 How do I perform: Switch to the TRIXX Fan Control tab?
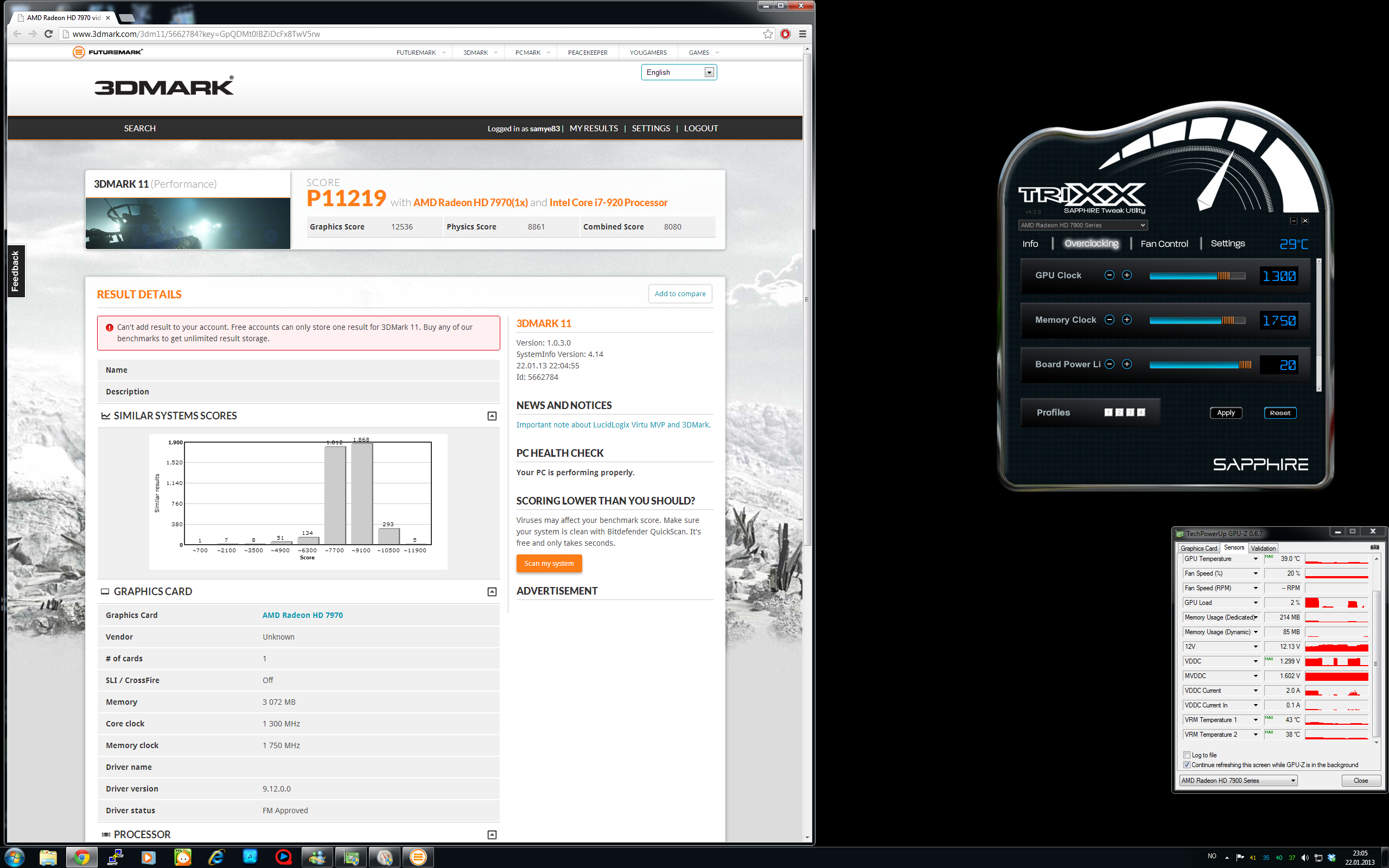pyautogui.click(x=1164, y=244)
